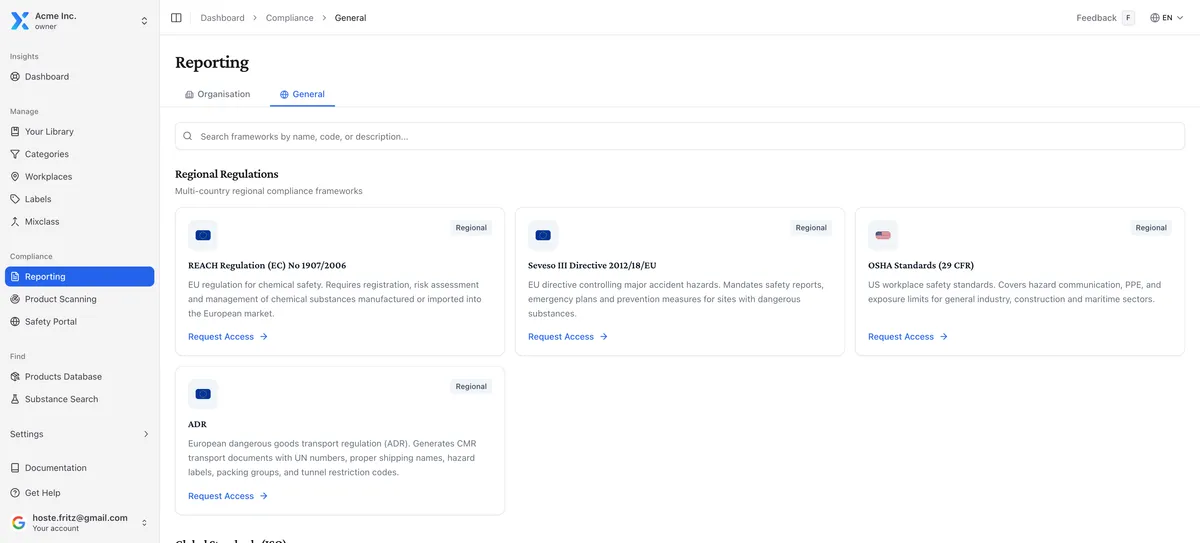Click the Substance Search flask icon
Viewport: 1200px width, 543px height.
[15, 399]
